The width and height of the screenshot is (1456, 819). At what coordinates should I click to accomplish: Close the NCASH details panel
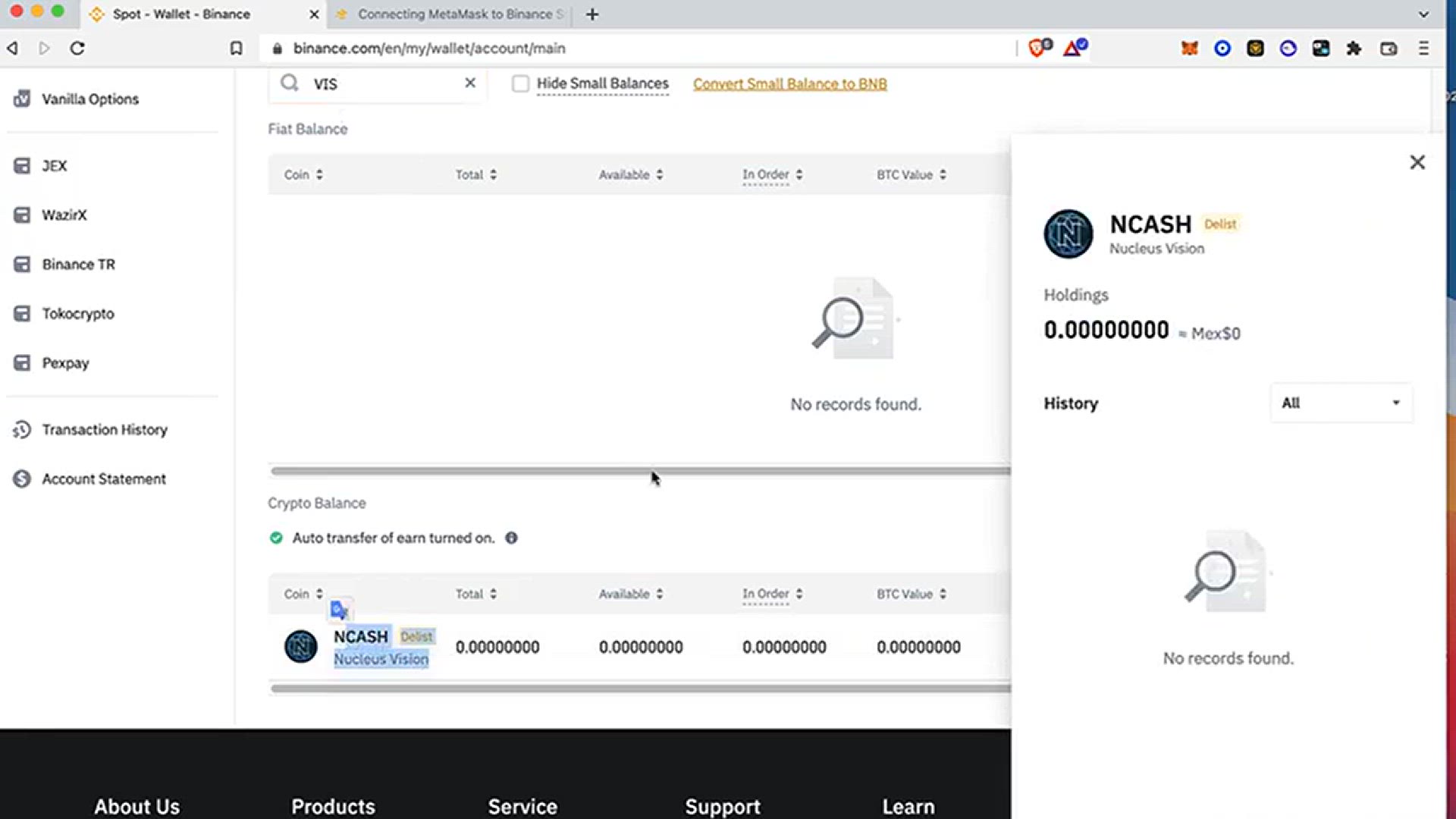coord(1417,162)
